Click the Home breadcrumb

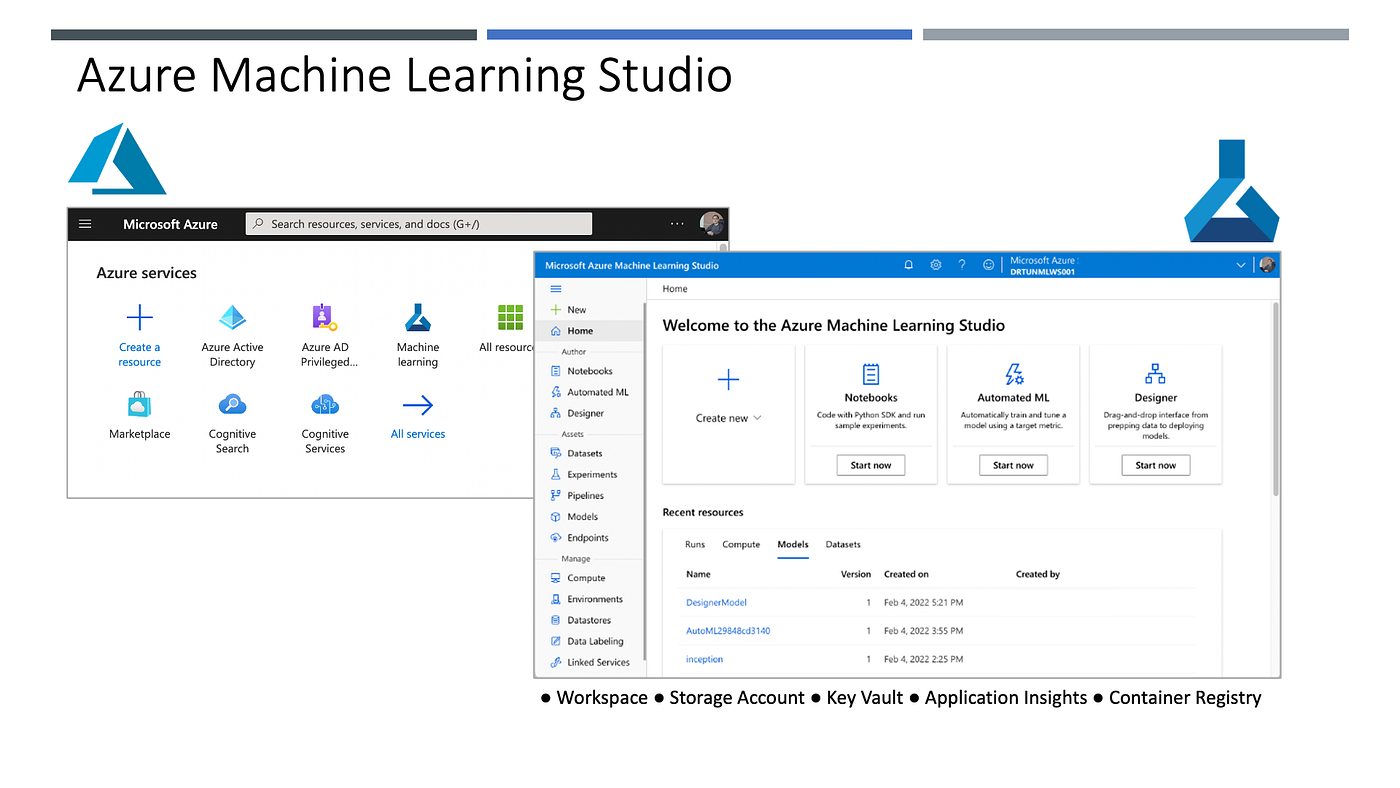[x=675, y=289]
